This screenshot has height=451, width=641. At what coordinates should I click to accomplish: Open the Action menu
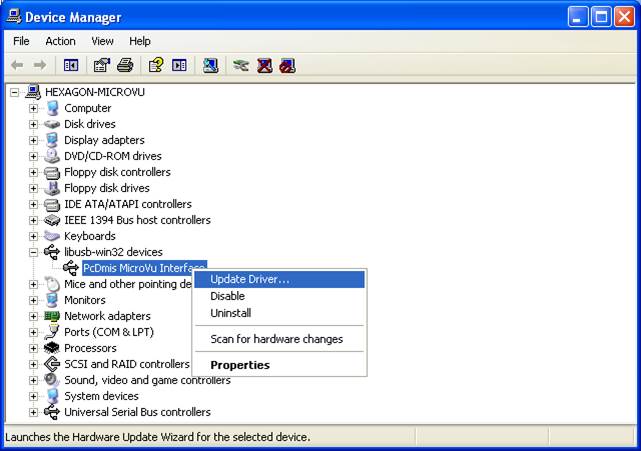[60, 41]
